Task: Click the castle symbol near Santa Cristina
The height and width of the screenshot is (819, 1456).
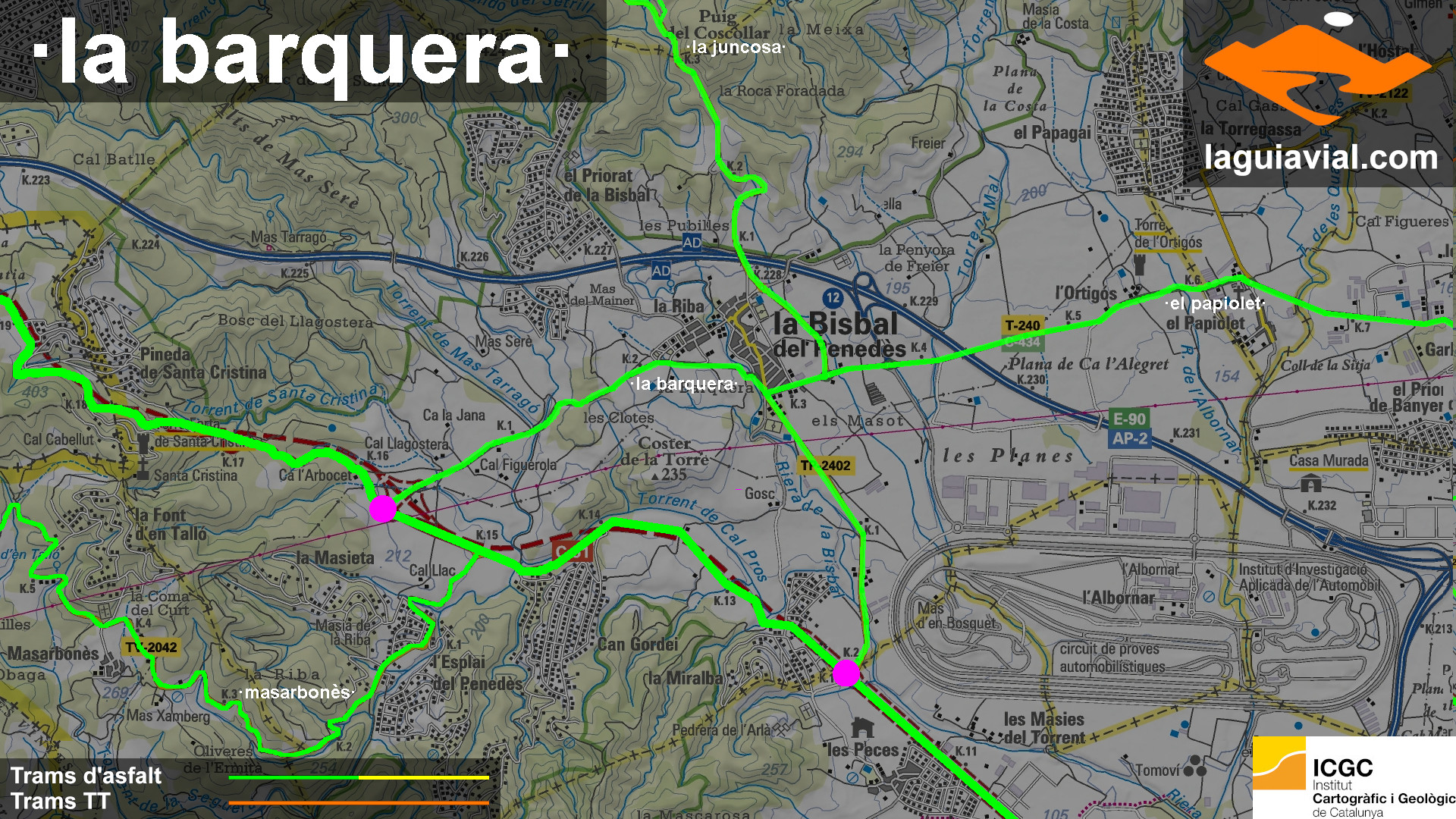Action: pyautogui.click(x=143, y=444)
